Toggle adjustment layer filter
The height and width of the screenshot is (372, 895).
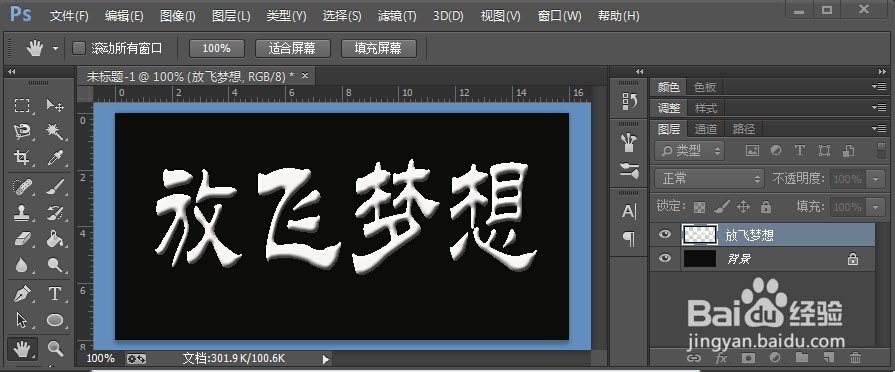[x=776, y=151]
